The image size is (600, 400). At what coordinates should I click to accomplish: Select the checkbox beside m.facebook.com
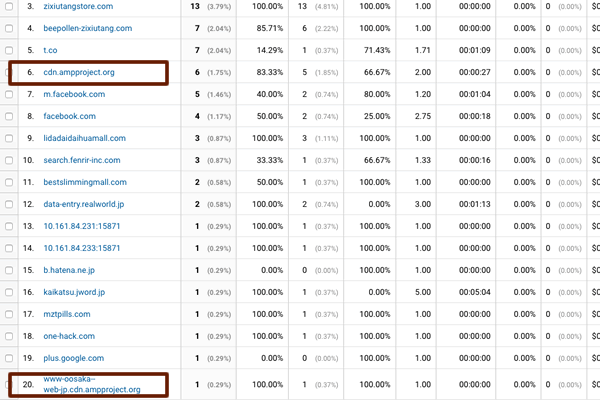point(9,94)
